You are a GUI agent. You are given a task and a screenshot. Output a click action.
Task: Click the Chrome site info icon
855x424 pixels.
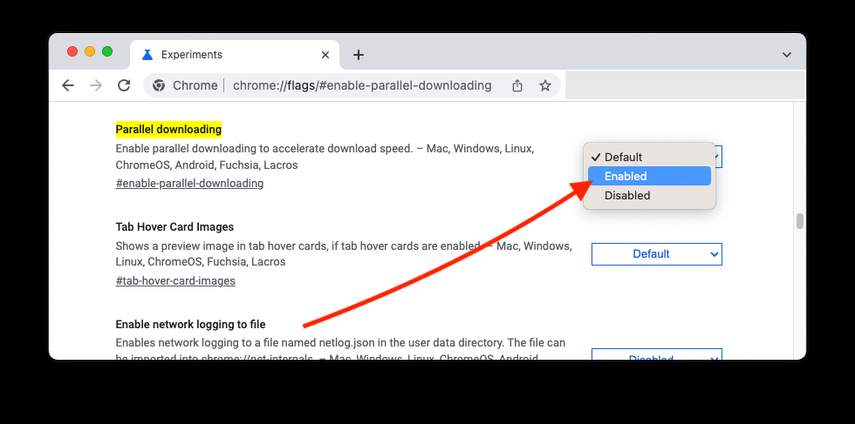(x=159, y=86)
